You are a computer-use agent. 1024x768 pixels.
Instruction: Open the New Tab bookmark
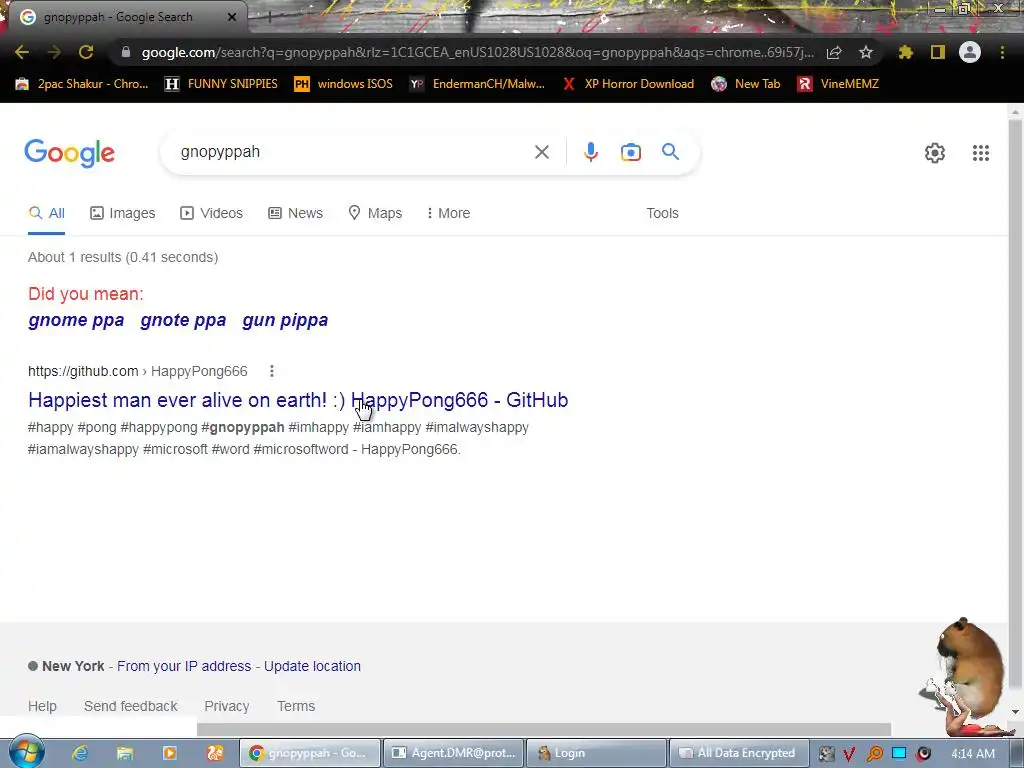point(746,84)
